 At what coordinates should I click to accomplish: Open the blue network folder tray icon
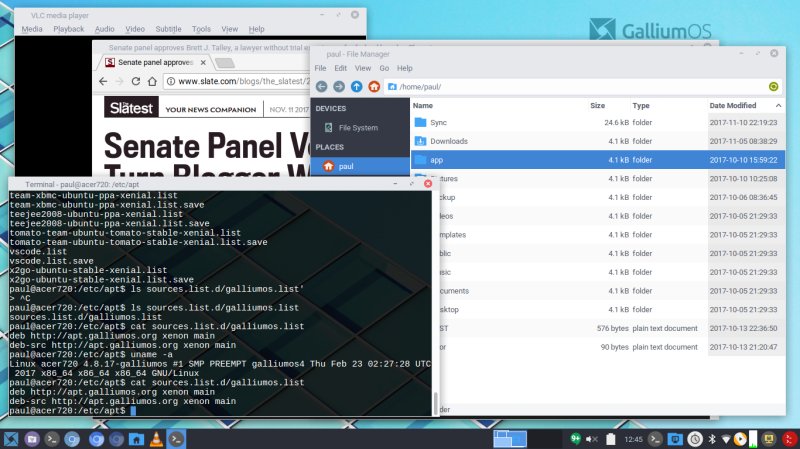pyautogui.click(x=674, y=439)
